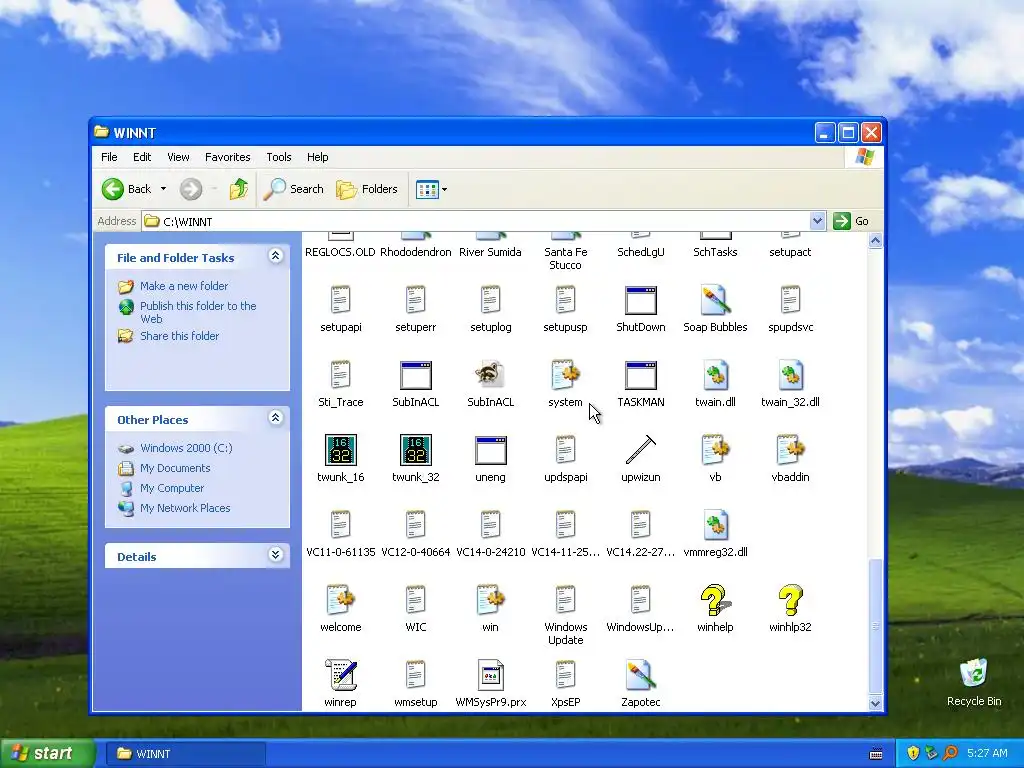Select the TASKMAN application icon
1024x768 pixels.
[x=640, y=376]
